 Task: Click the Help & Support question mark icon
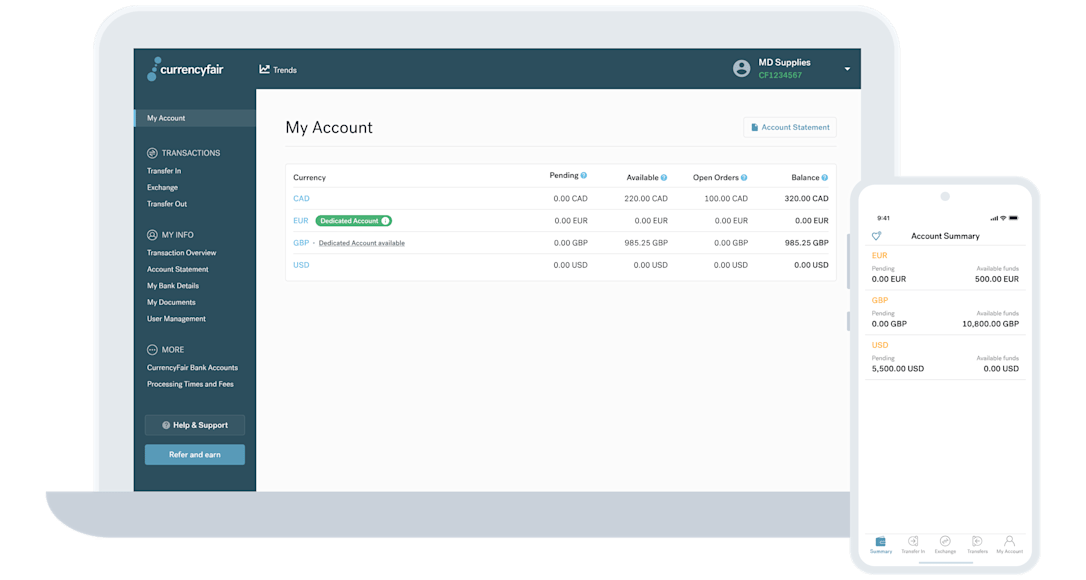click(x=167, y=424)
